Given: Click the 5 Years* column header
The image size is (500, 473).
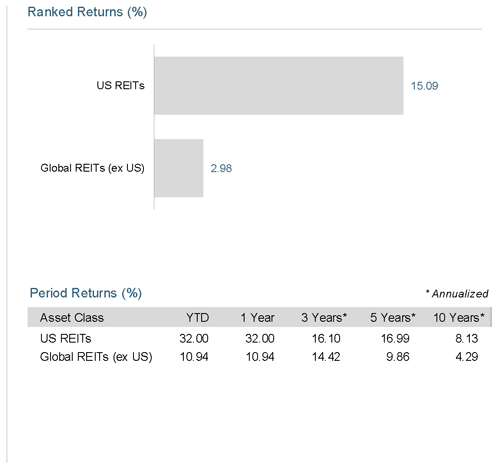Looking at the screenshot, I should pos(393,318).
